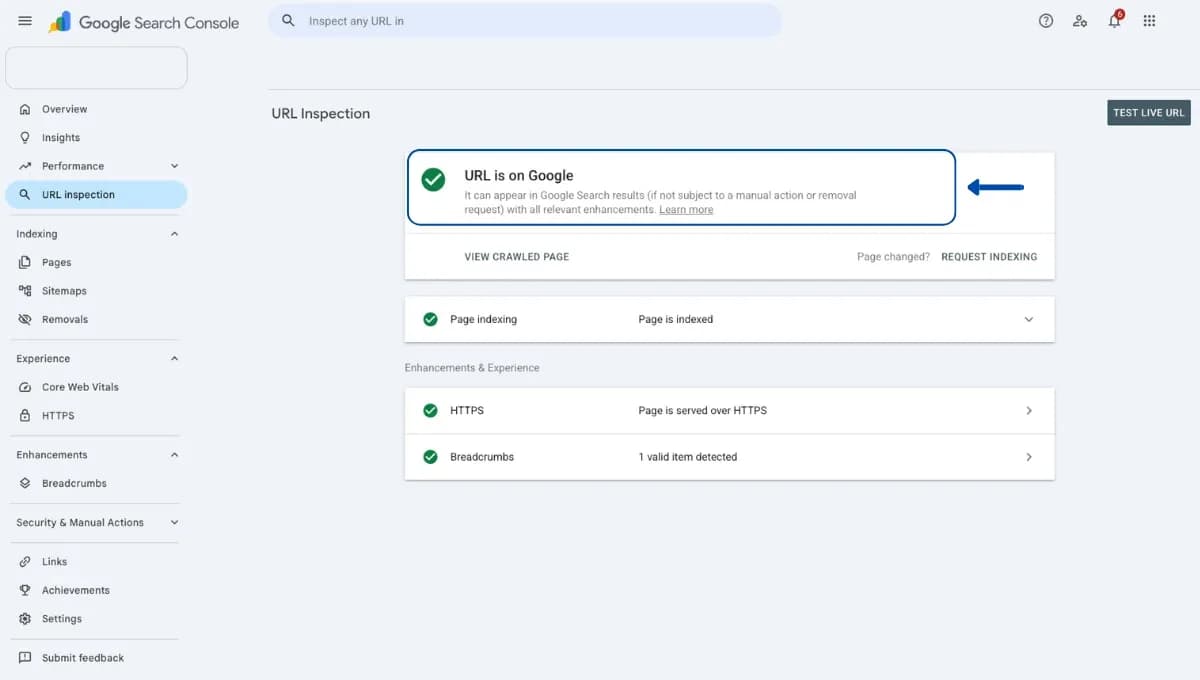Expand the Page indexing details chevron
Screen dimensions: 1200x680
pyautogui.click(x=1029, y=320)
